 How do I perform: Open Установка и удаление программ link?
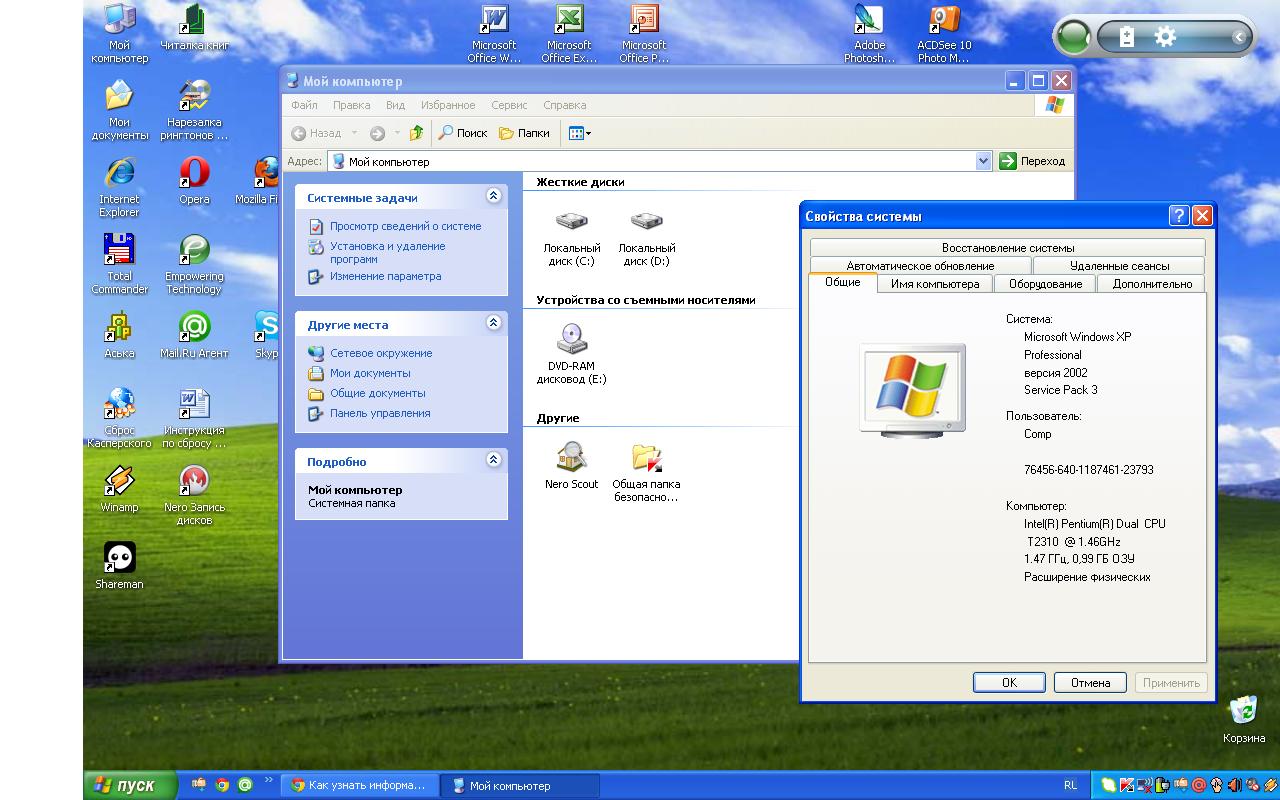tap(388, 252)
